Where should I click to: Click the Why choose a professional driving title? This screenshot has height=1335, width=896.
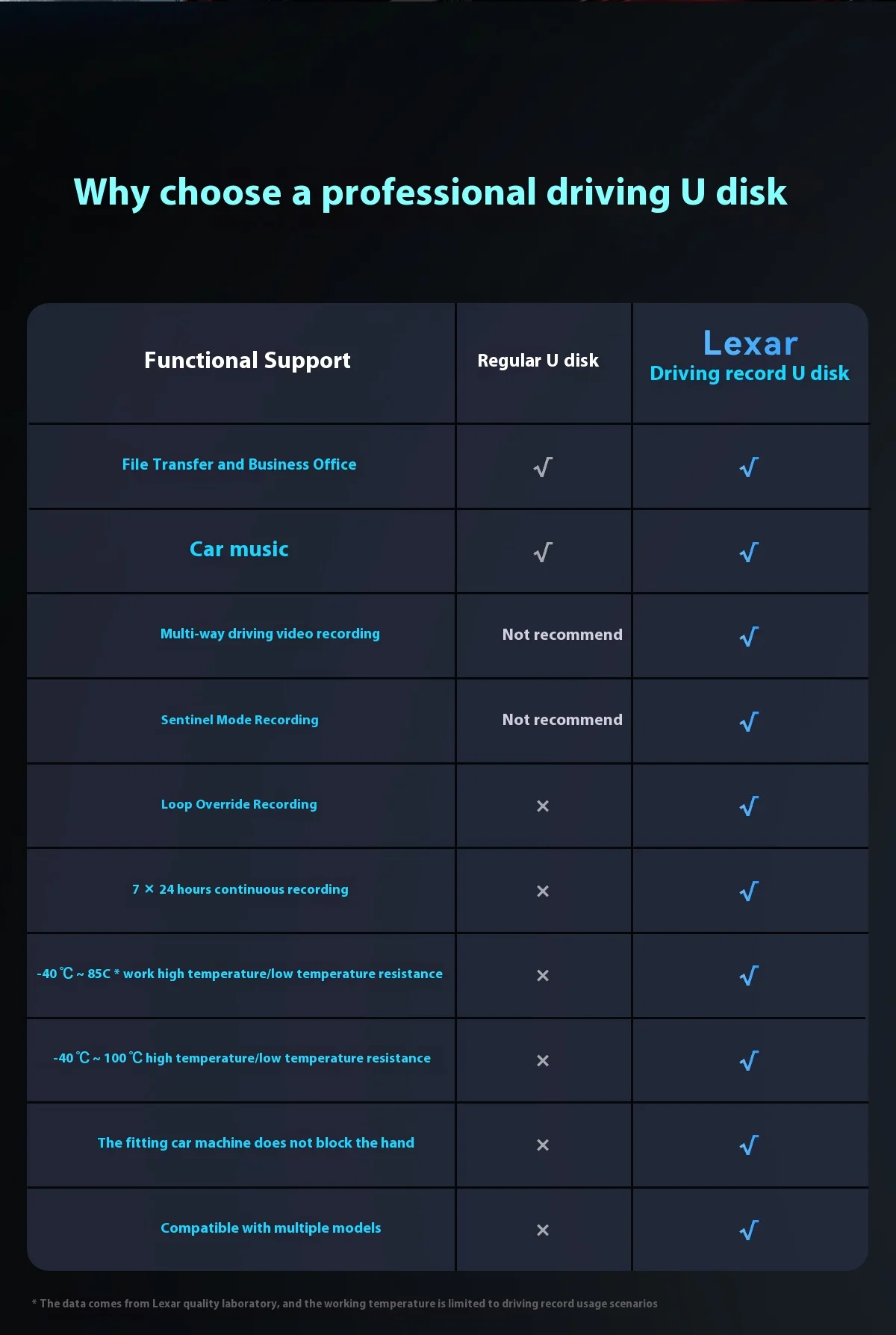point(430,193)
